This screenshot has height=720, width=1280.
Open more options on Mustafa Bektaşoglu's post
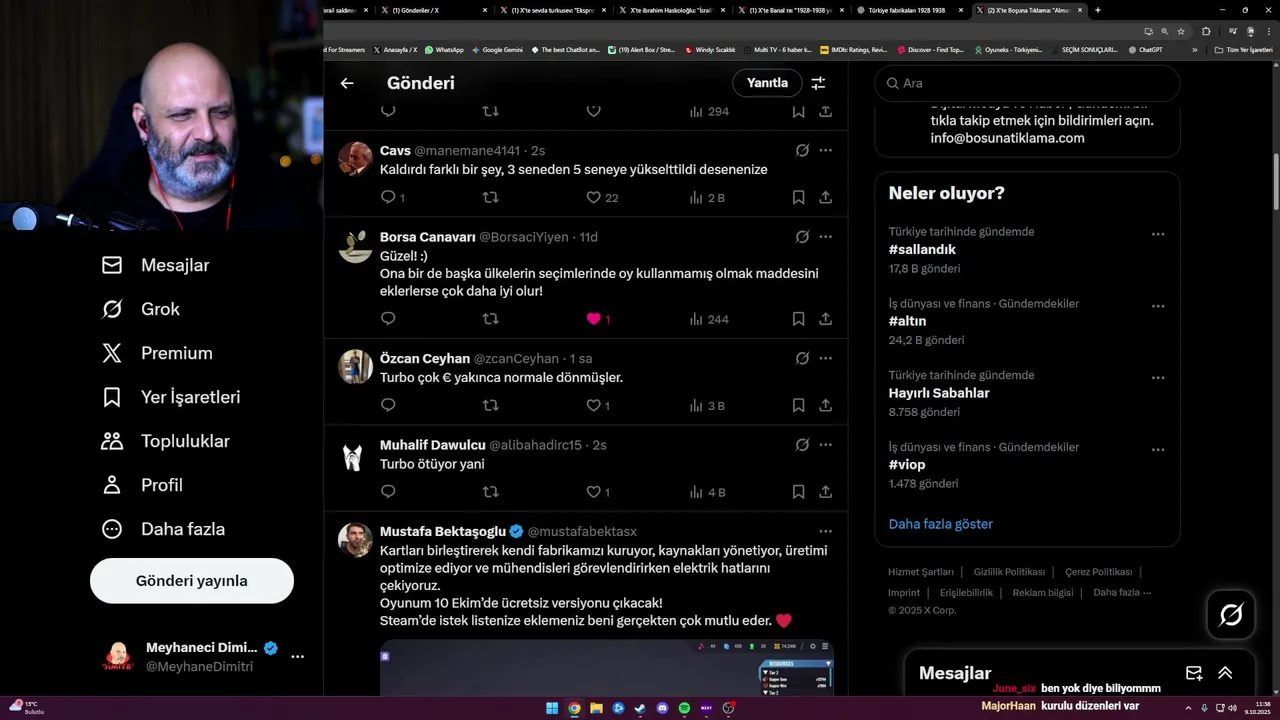pos(826,531)
